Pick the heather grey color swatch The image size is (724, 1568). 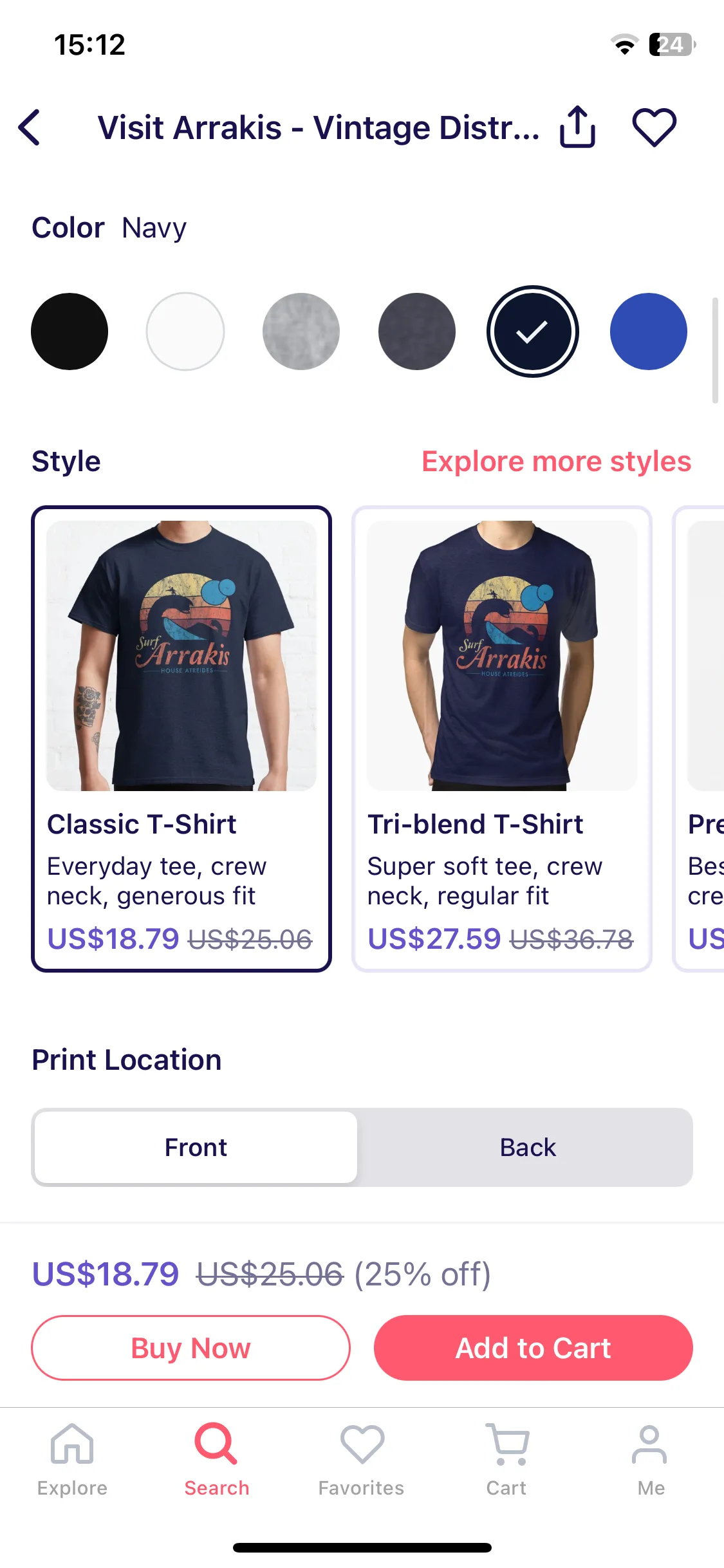coord(301,331)
